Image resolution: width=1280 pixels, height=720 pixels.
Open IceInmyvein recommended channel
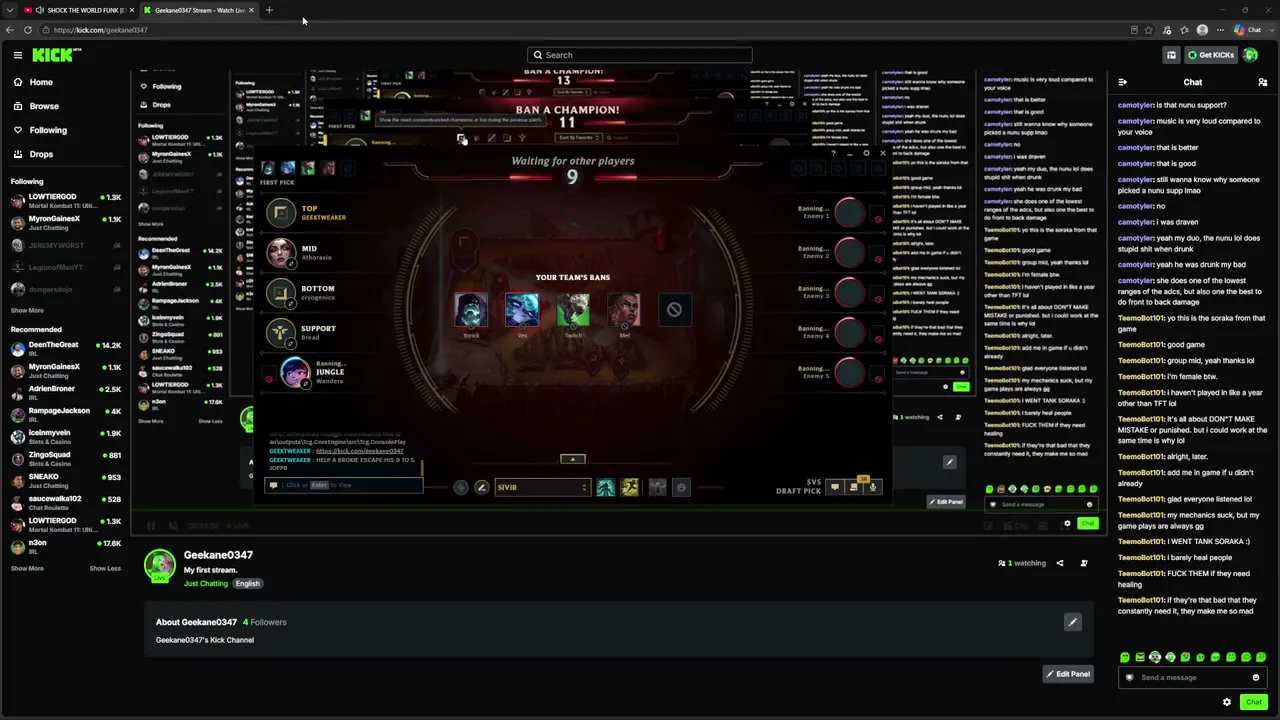[x=66, y=437]
